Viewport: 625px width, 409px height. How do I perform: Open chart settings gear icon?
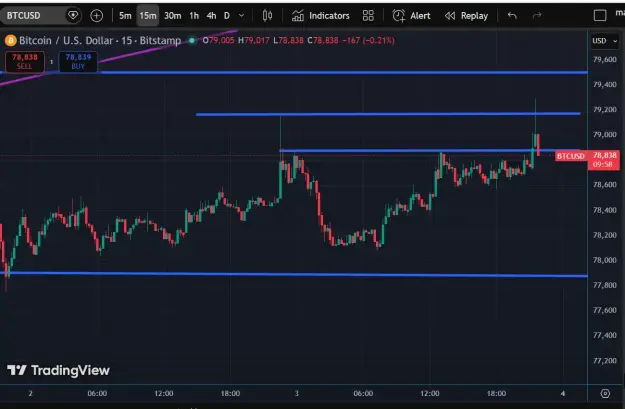605,393
